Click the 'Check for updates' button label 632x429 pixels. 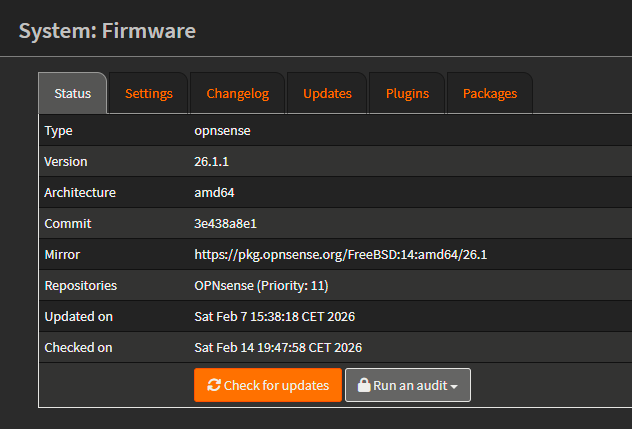click(x=276, y=385)
